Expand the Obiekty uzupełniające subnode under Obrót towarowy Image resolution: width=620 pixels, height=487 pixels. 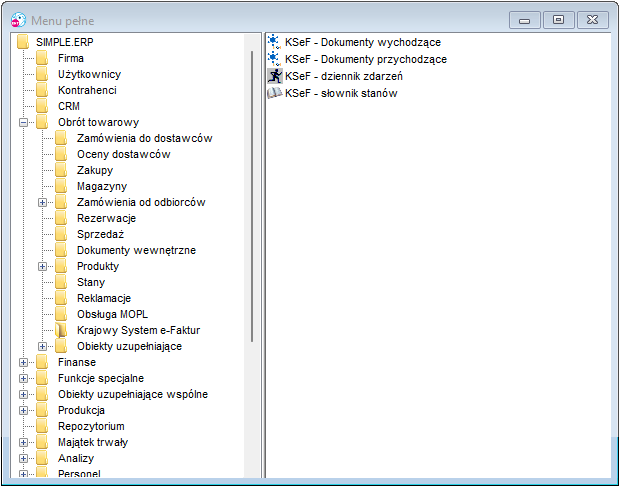(42, 347)
